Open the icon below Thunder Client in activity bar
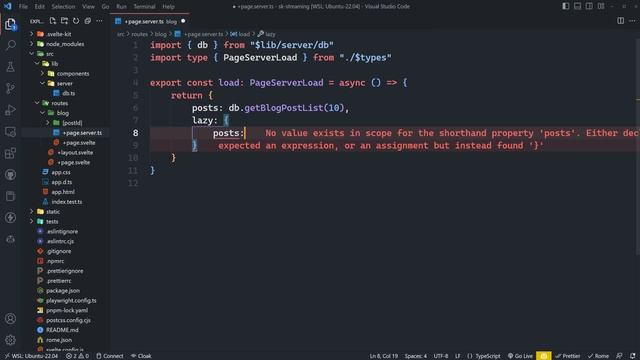 pos(11,239)
